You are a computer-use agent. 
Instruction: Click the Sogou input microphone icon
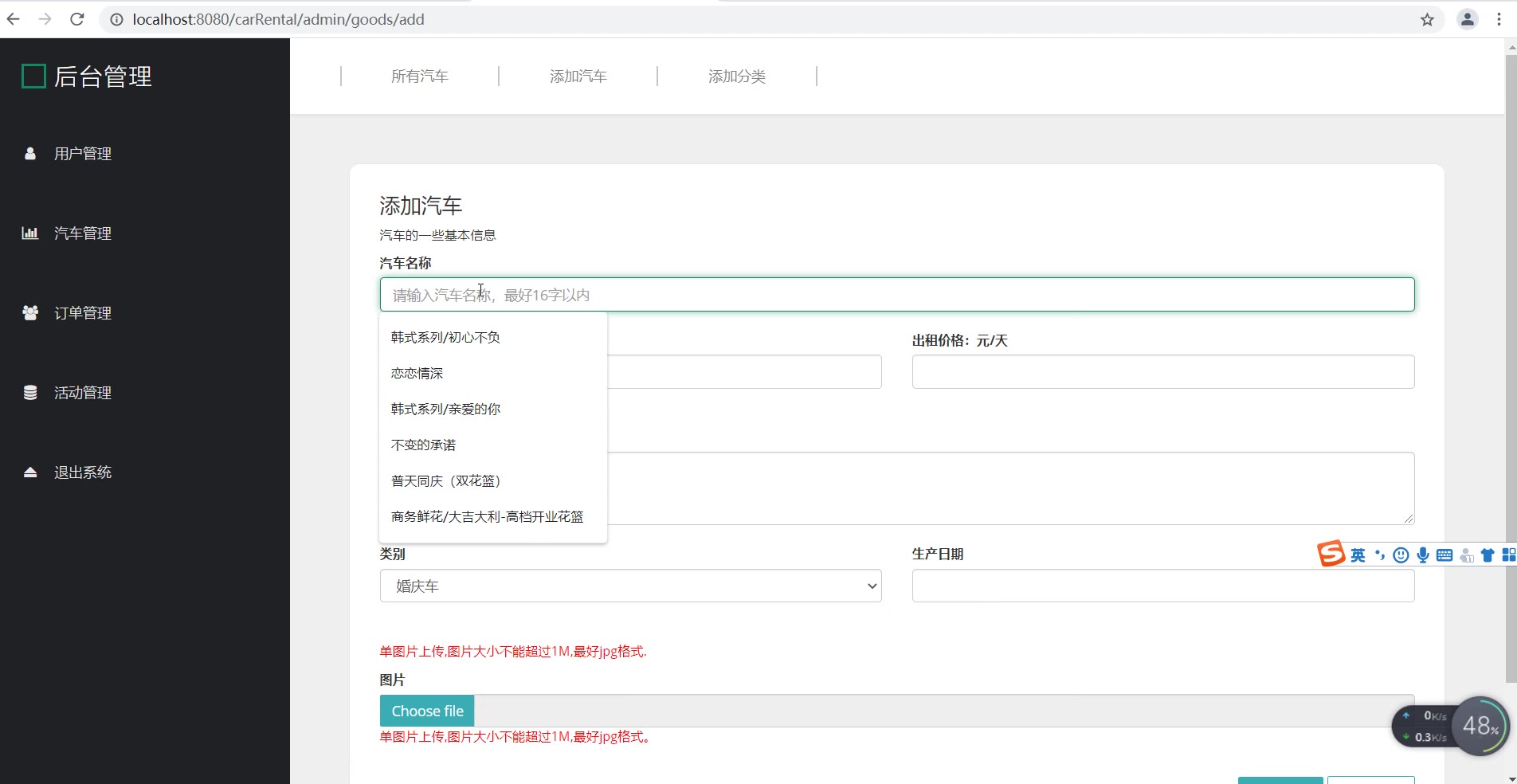click(1422, 555)
